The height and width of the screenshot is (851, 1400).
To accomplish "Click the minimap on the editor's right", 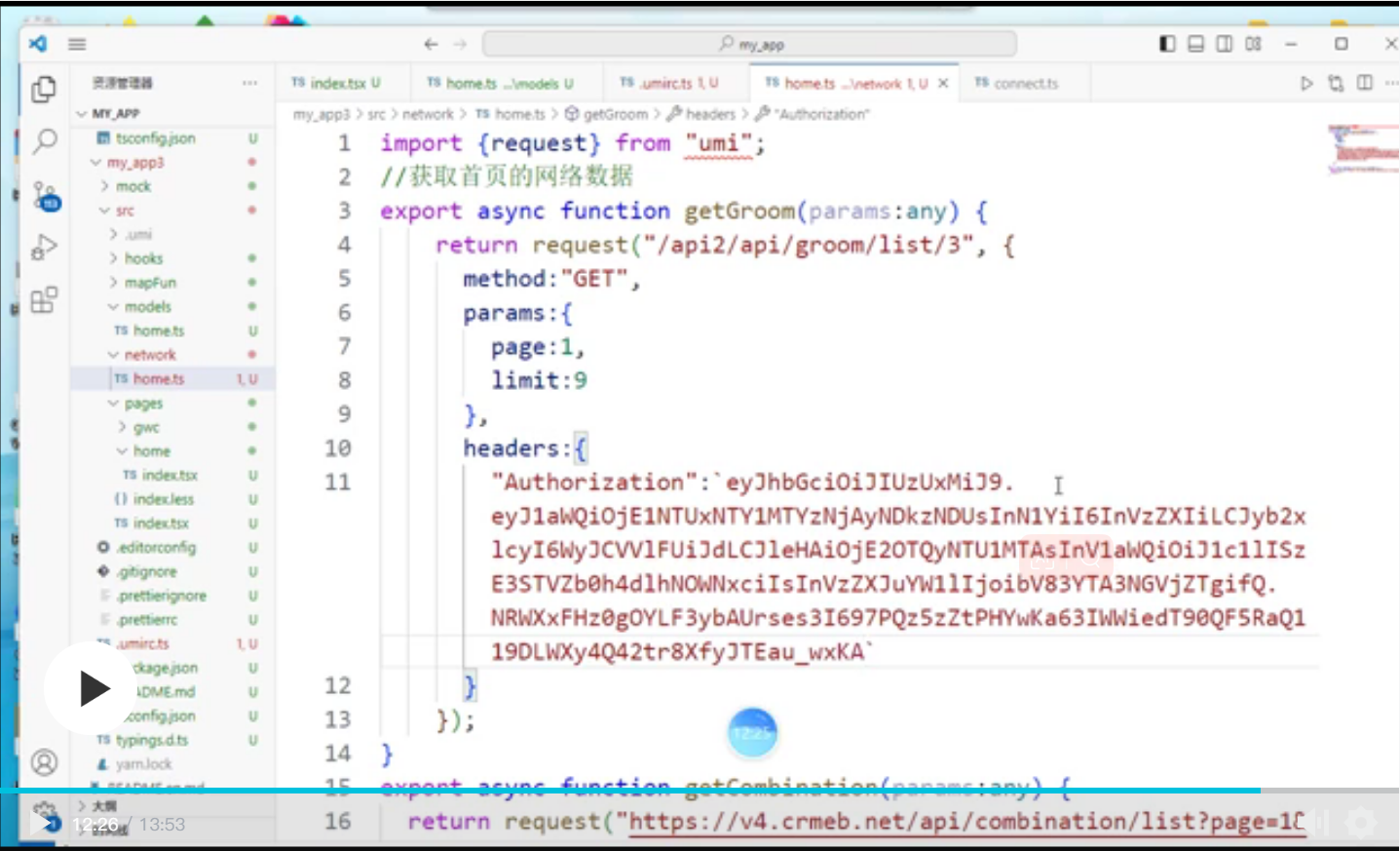I will click(1363, 150).
